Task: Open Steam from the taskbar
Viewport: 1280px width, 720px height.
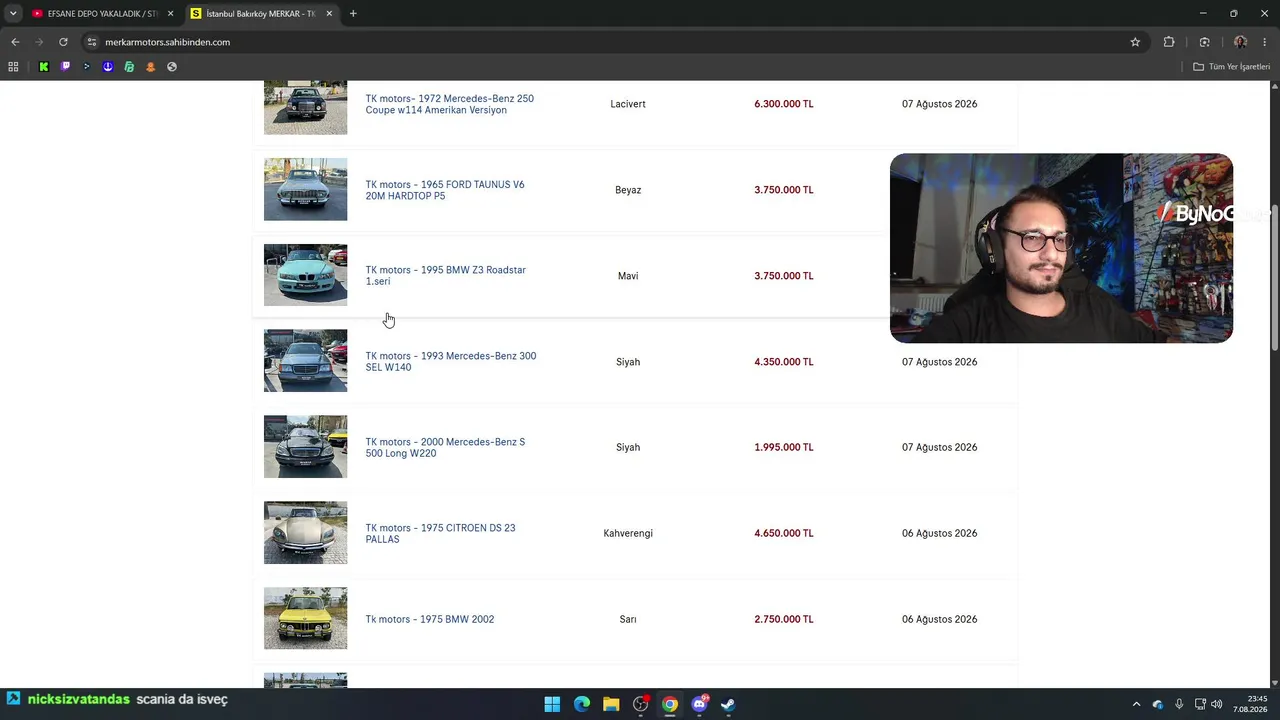Action: (729, 704)
